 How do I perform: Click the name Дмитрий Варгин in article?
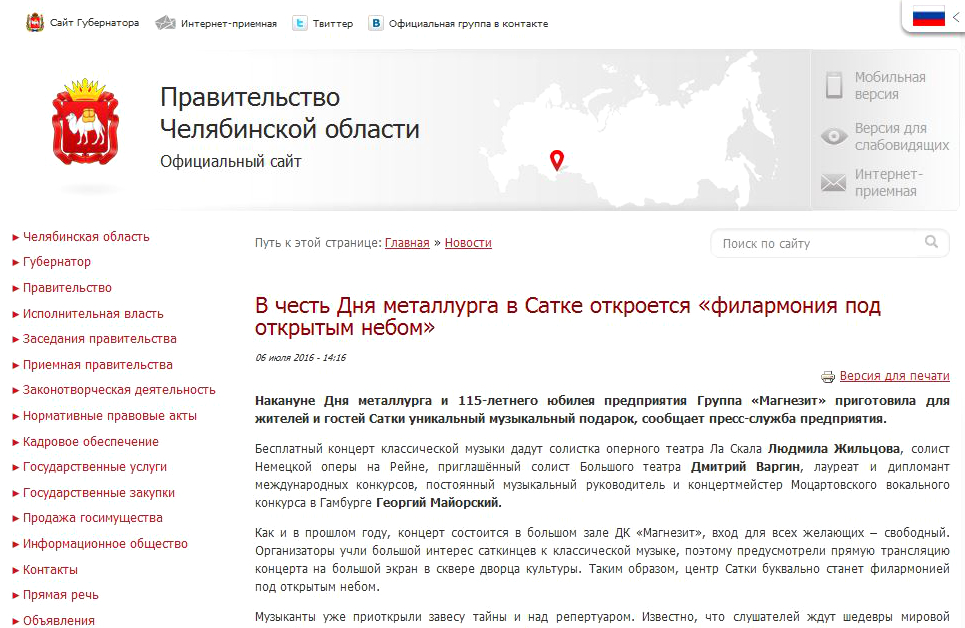point(745,467)
